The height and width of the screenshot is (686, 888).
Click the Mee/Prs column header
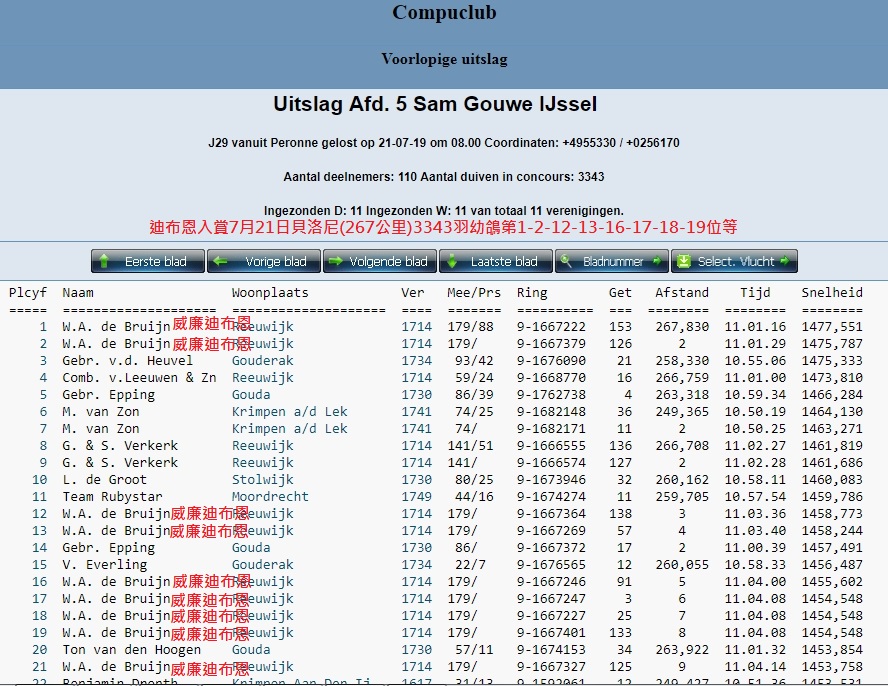point(474,293)
